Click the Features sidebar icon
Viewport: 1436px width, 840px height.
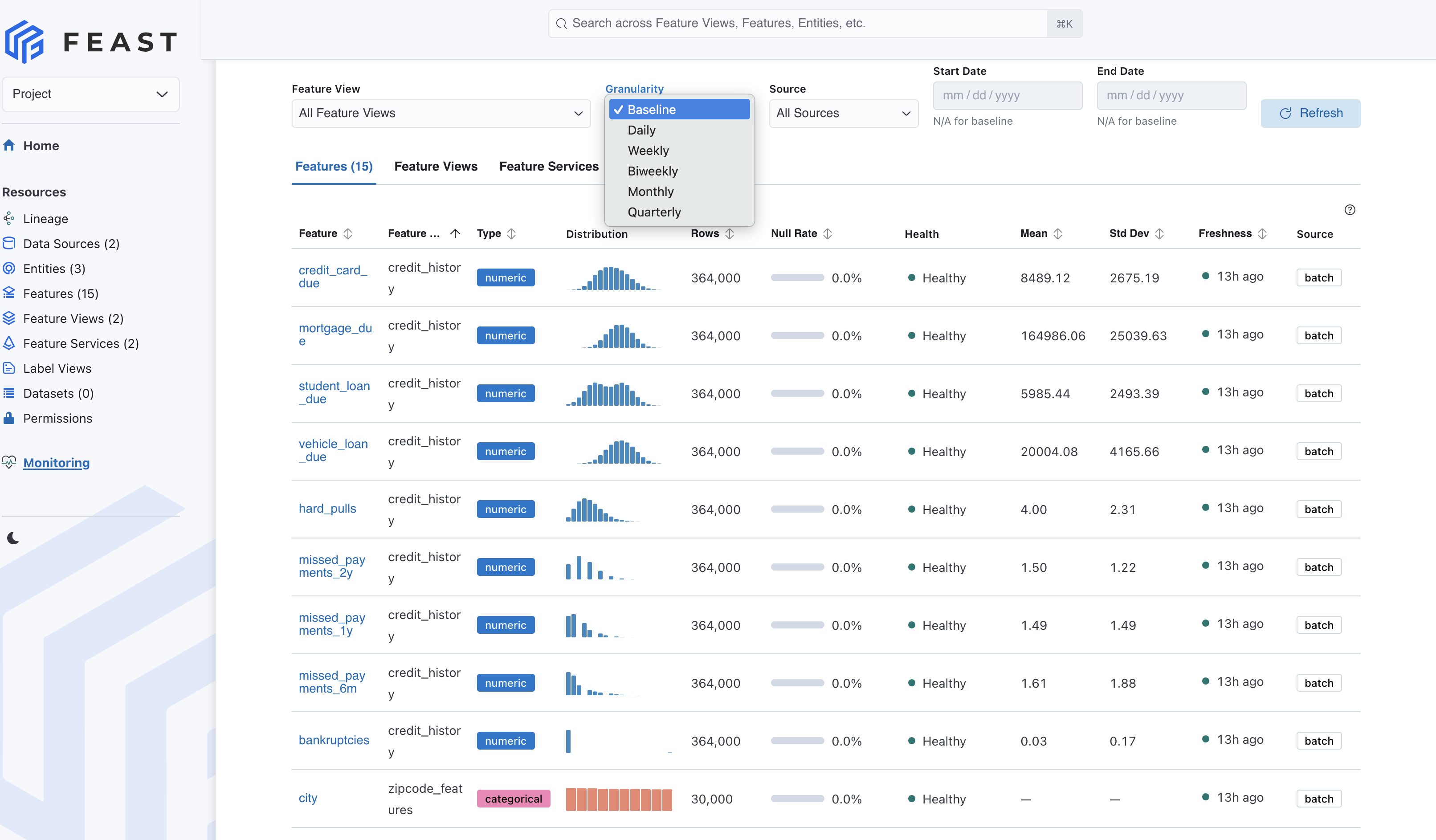click(x=8, y=293)
